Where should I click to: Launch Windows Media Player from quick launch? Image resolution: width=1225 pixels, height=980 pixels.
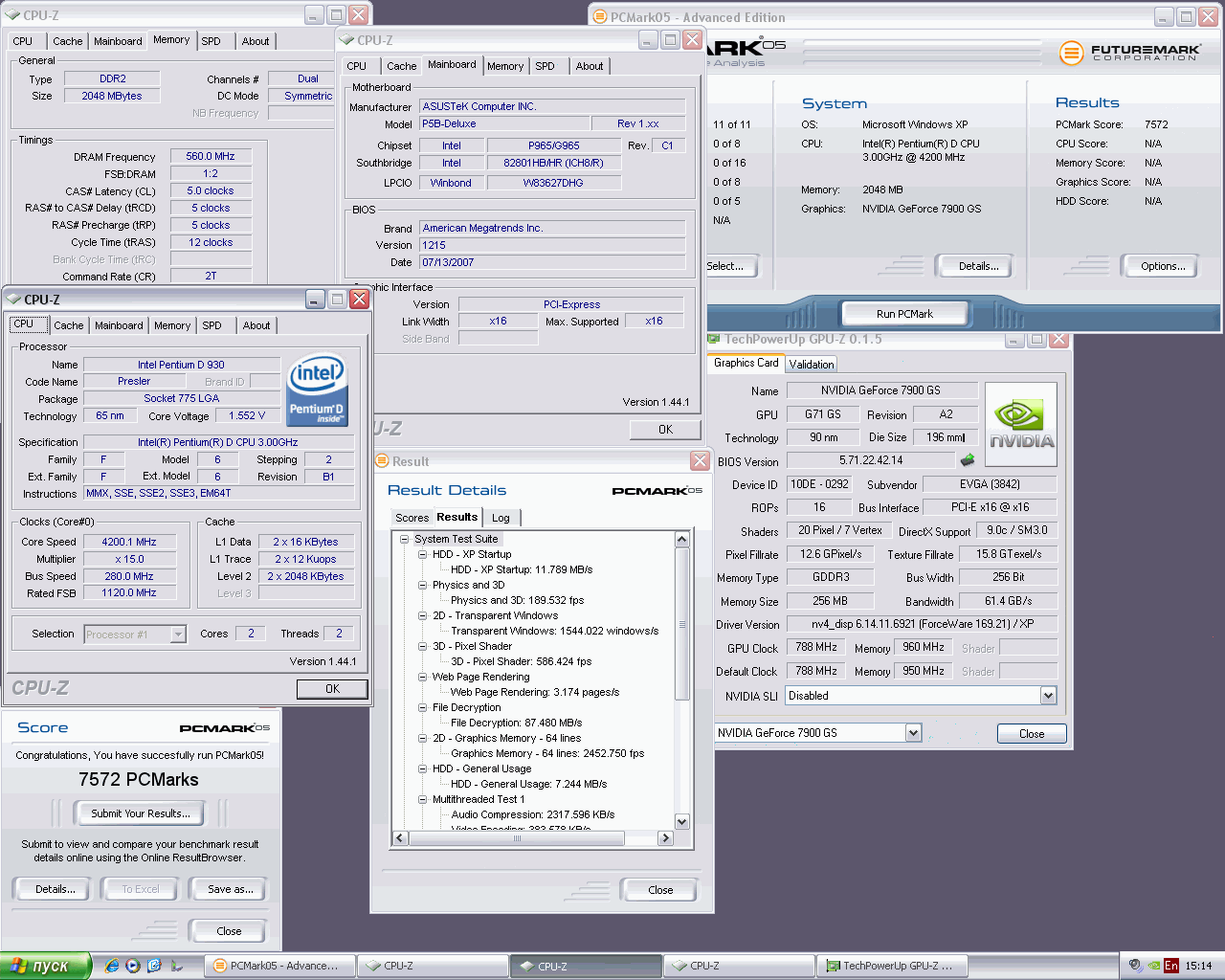coord(133,966)
